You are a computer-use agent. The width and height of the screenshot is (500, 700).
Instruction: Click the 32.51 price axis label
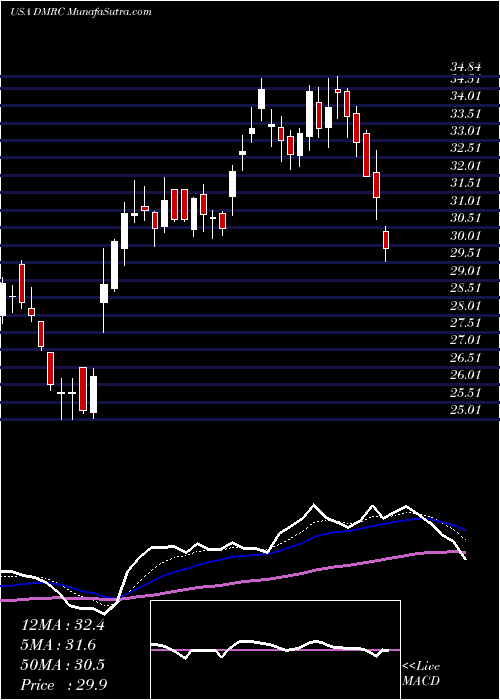pyautogui.click(x=465, y=148)
